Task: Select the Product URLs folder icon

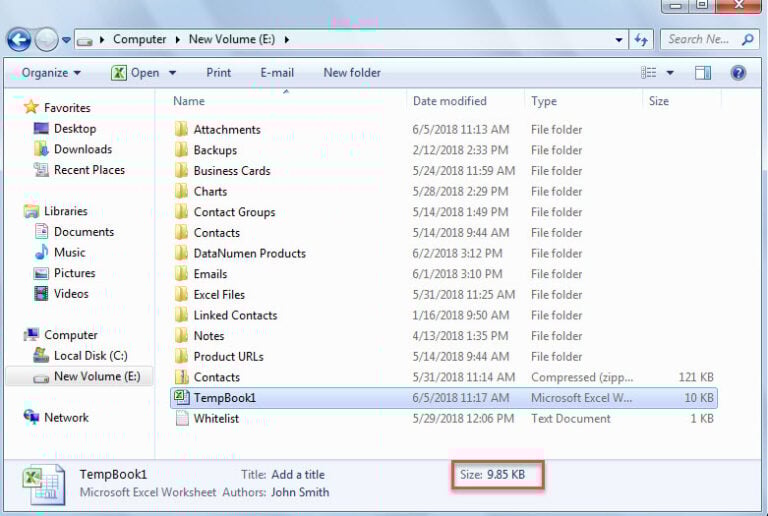Action: (x=181, y=356)
